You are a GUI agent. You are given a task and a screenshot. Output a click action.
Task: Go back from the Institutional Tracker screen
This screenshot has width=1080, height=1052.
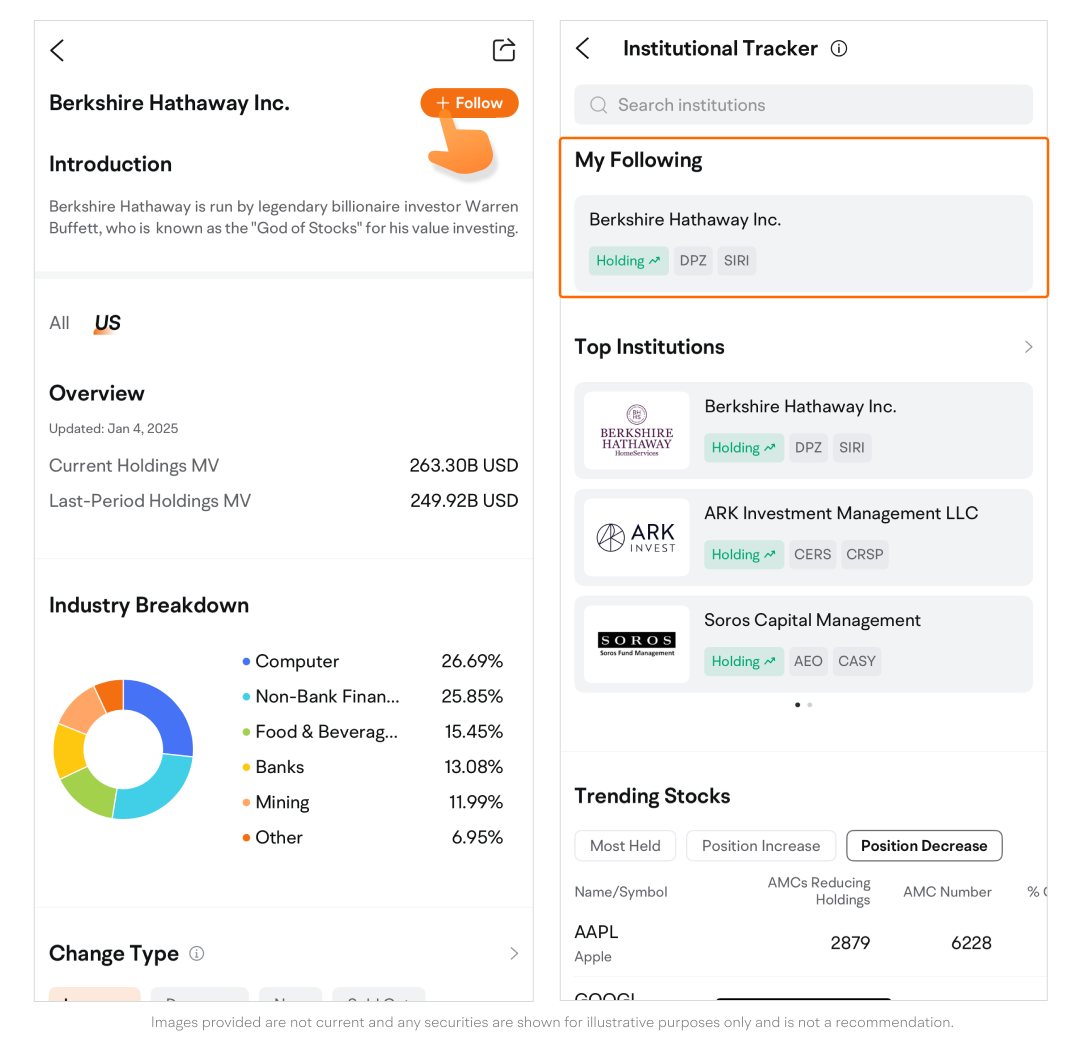coord(583,48)
